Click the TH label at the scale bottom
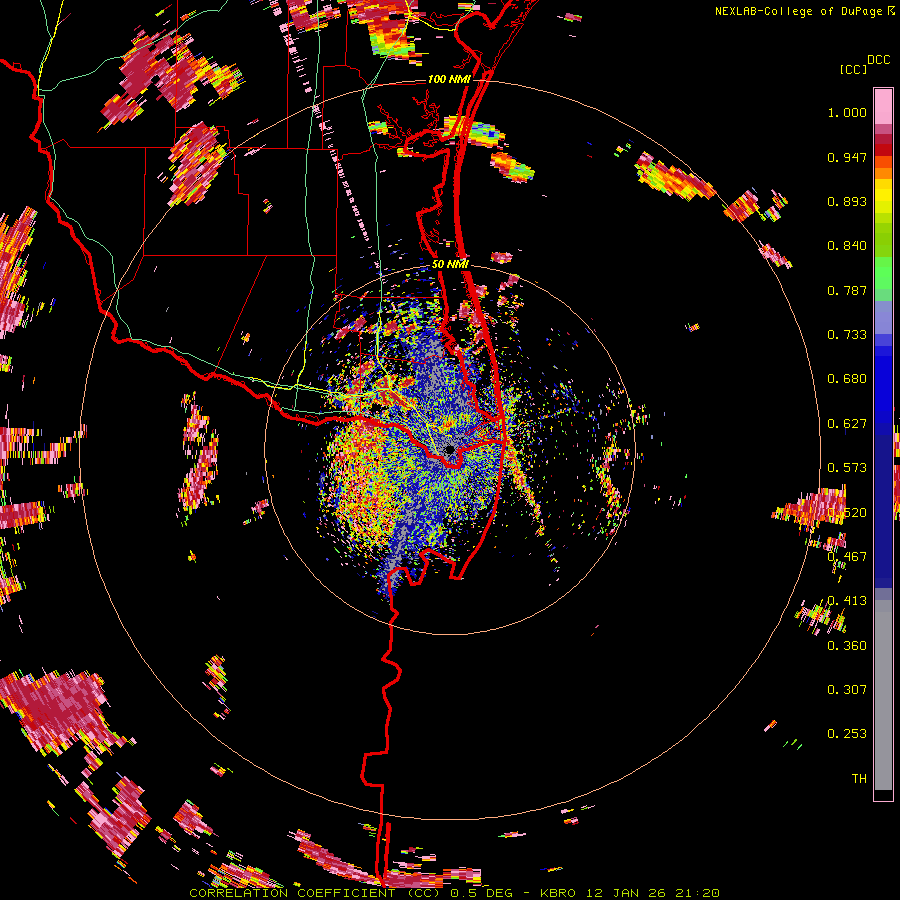 coord(859,779)
